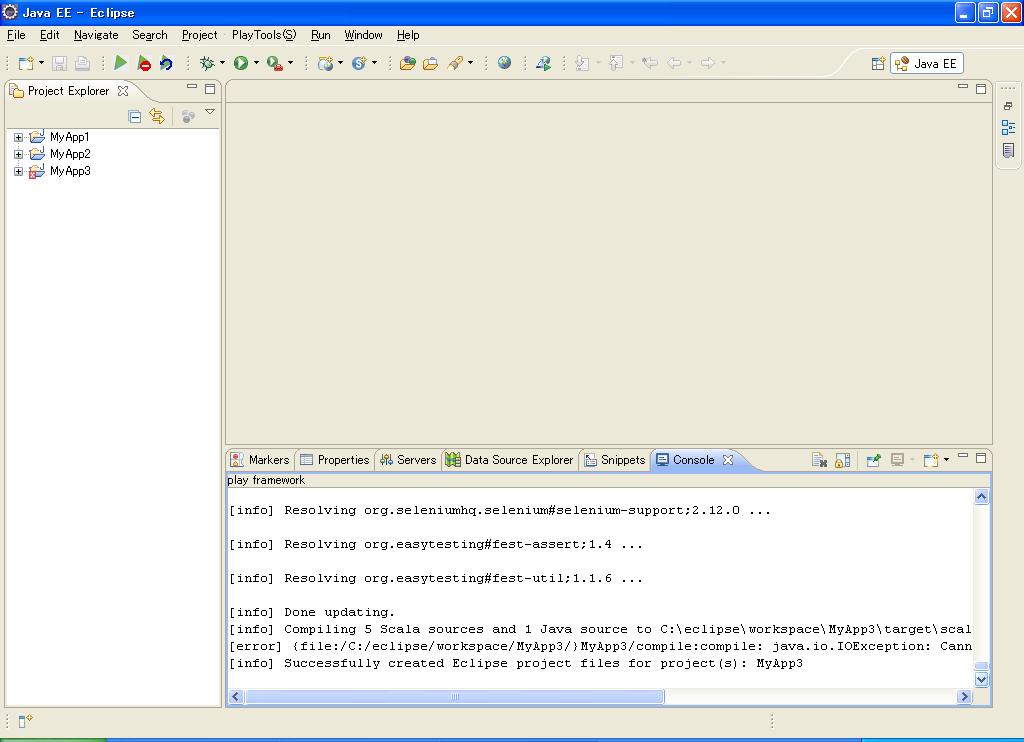This screenshot has width=1024, height=742.
Task: Close the Project Explorer tab
Action: [x=123, y=91]
